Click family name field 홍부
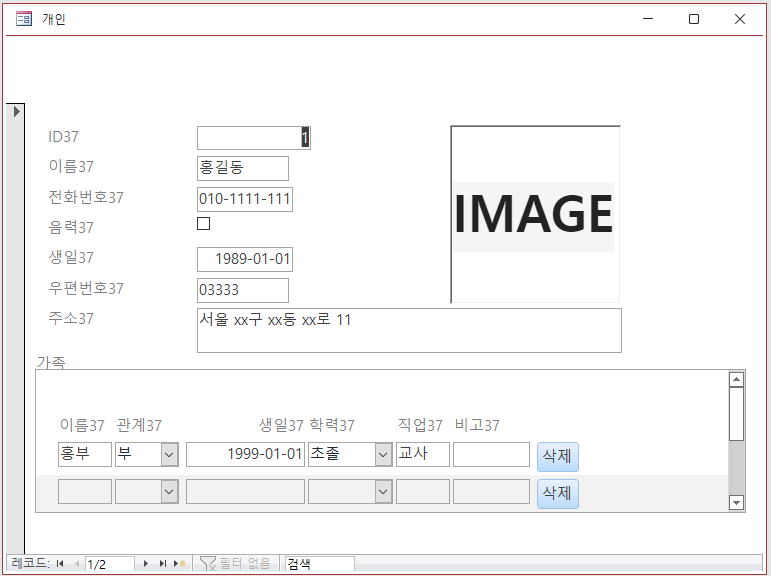Image resolution: width=771 pixels, height=576 pixels. 85,454
